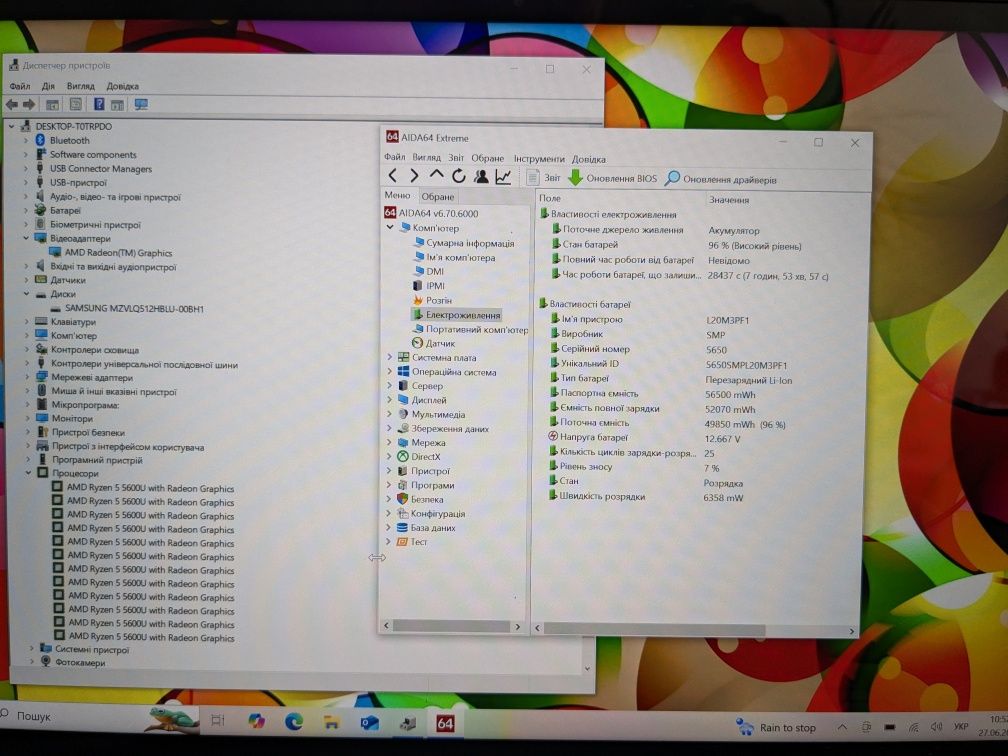Collapse the Комп'ютер node in AIDA64
Viewport: 1008px width, 756px height.
390,228
